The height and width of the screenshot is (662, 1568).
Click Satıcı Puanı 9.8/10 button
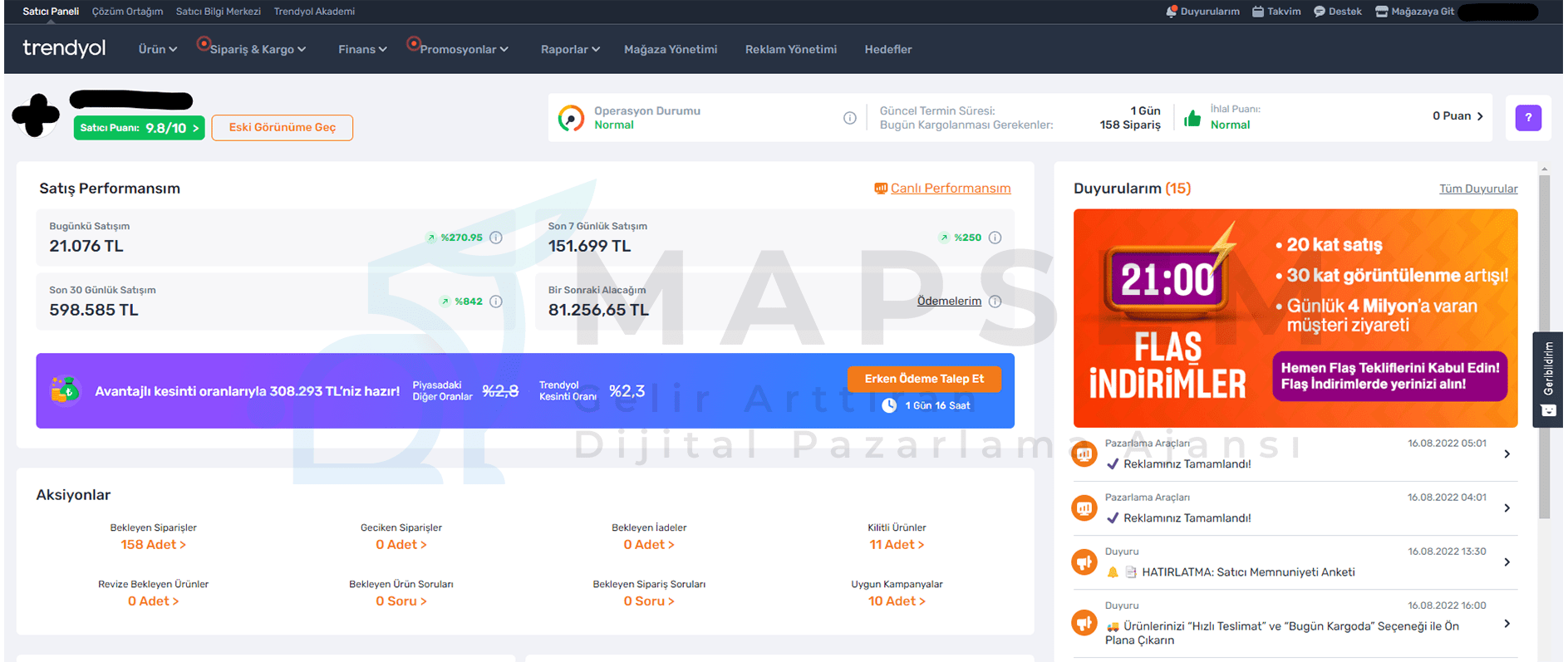pyautogui.click(x=140, y=128)
